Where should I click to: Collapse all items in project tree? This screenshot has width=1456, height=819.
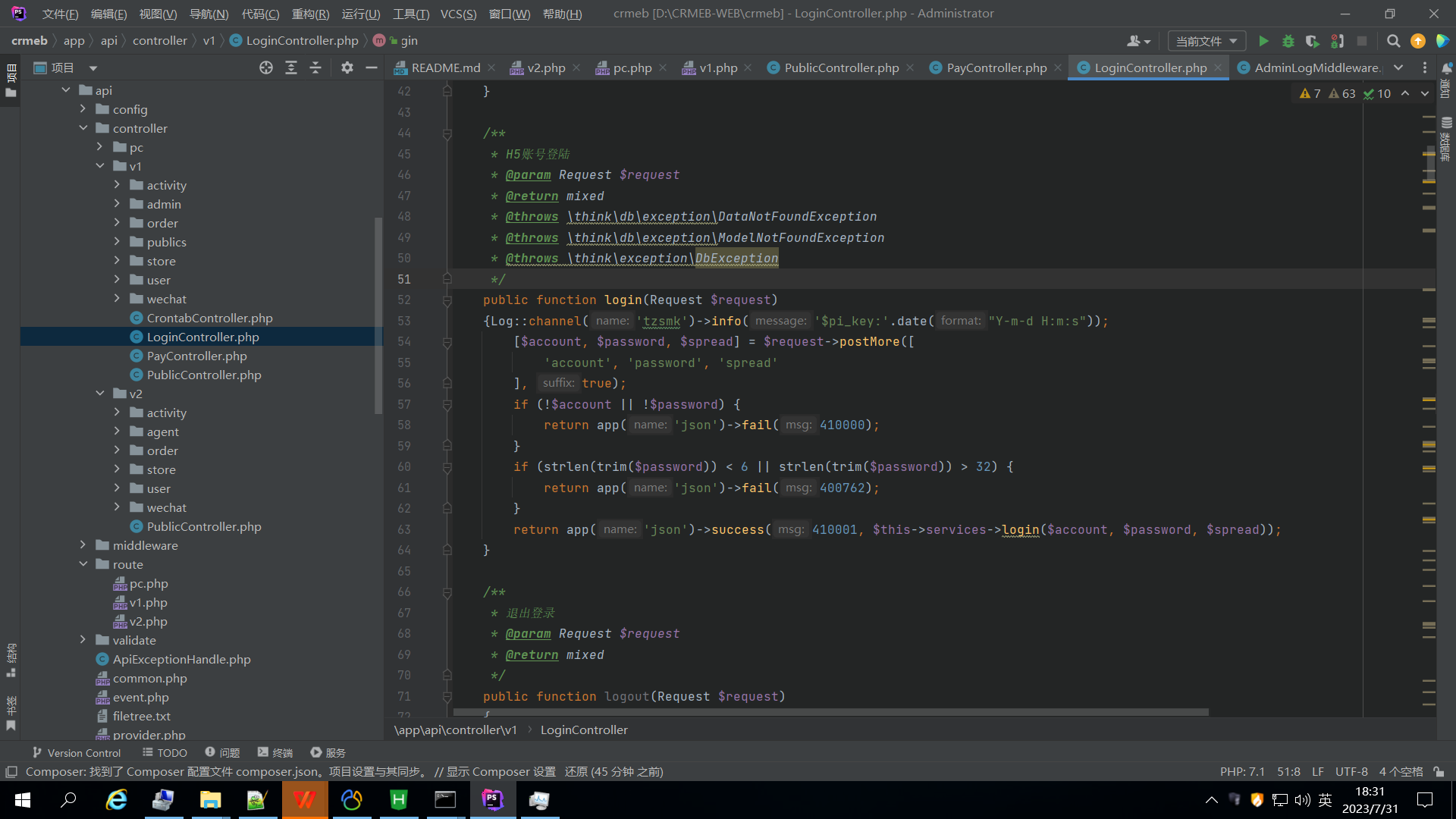[315, 67]
